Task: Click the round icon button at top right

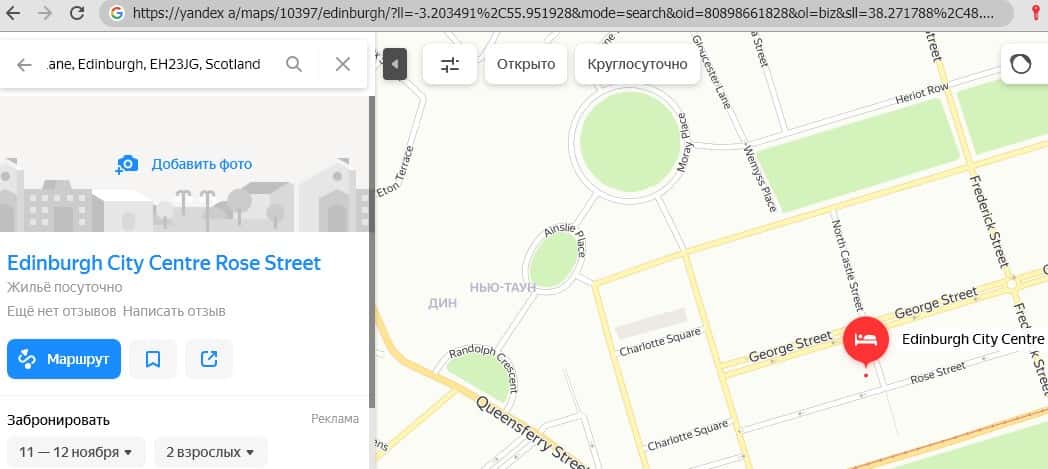Action: point(1021,64)
